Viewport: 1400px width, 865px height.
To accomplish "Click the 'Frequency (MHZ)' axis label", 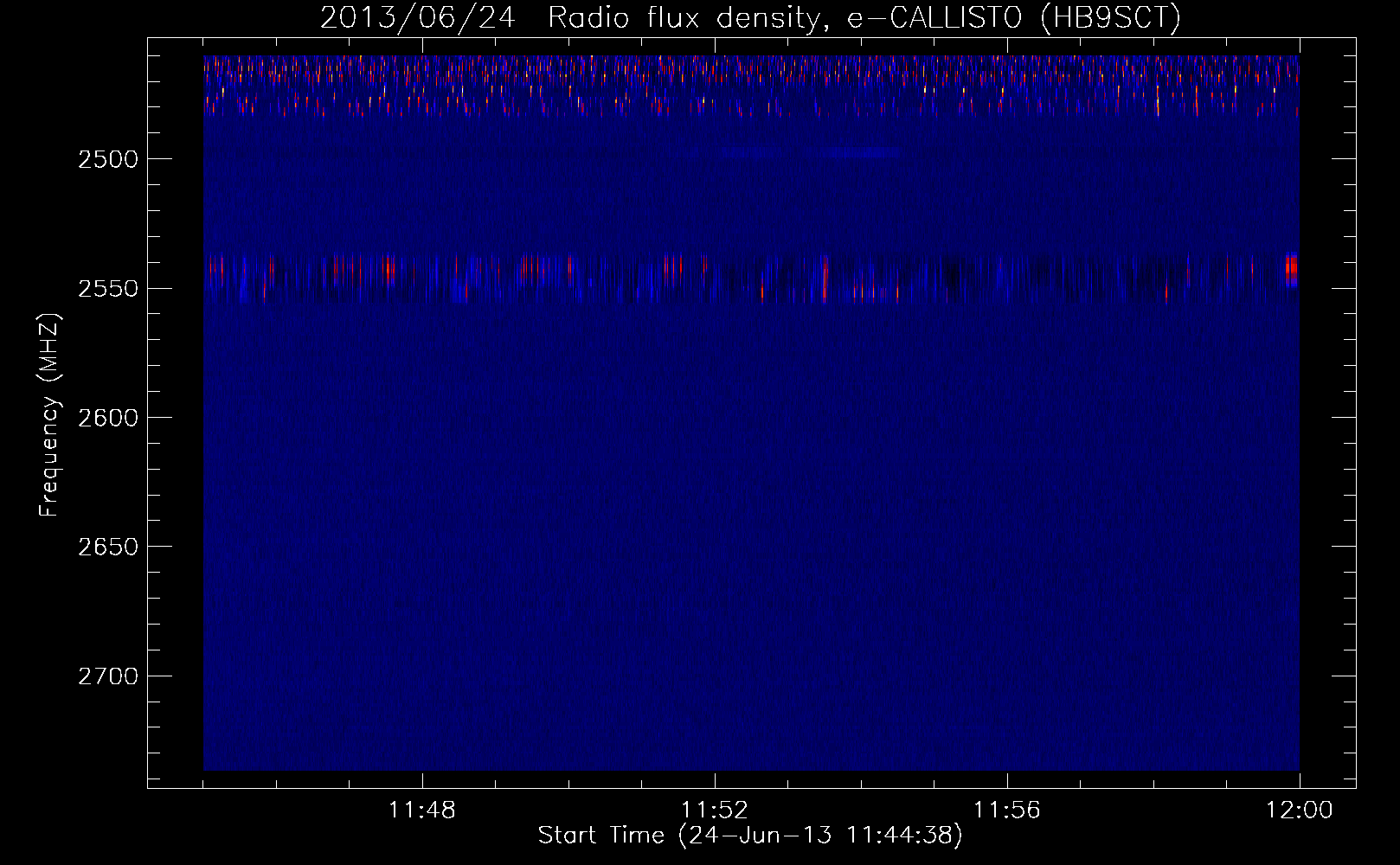I will 49,415.
